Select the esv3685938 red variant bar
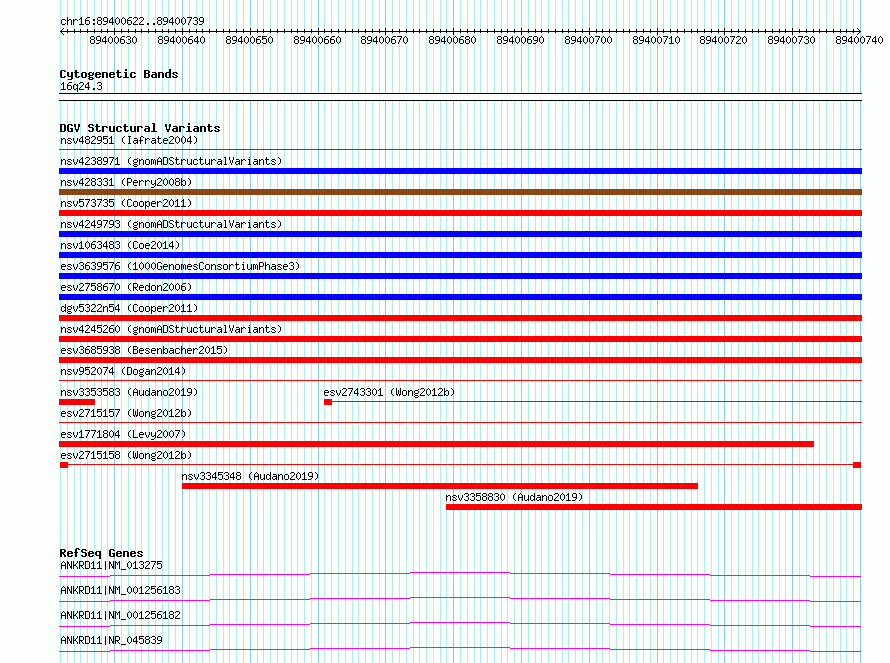The width and height of the screenshot is (890, 663). (460, 360)
